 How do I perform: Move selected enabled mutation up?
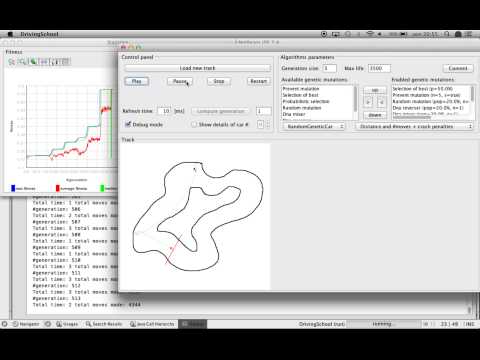(375, 90)
